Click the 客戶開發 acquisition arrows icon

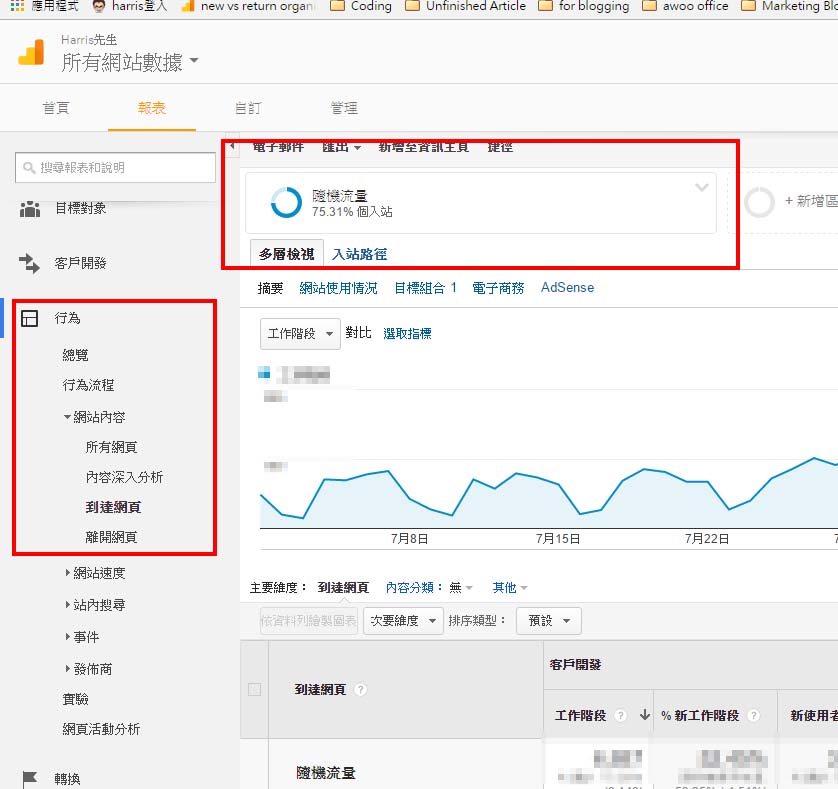(29, 264)
